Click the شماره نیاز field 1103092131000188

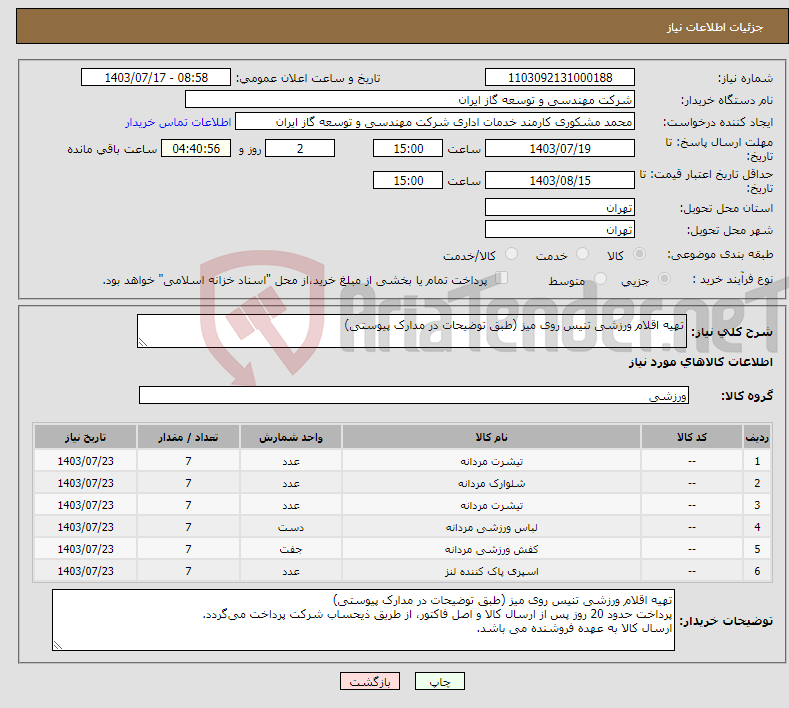tap(560, 77)
